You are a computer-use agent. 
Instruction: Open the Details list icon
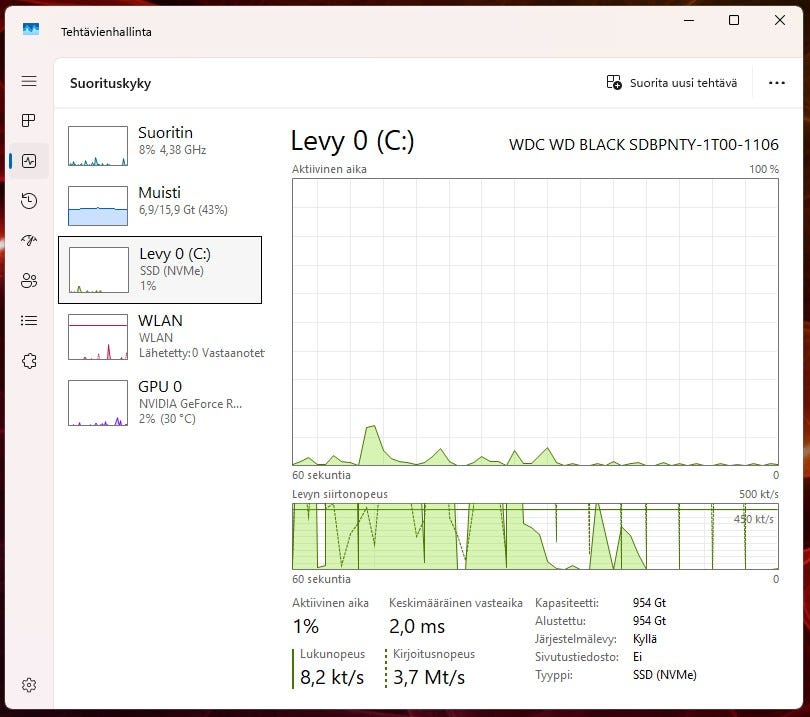click(x=29, y=321)
